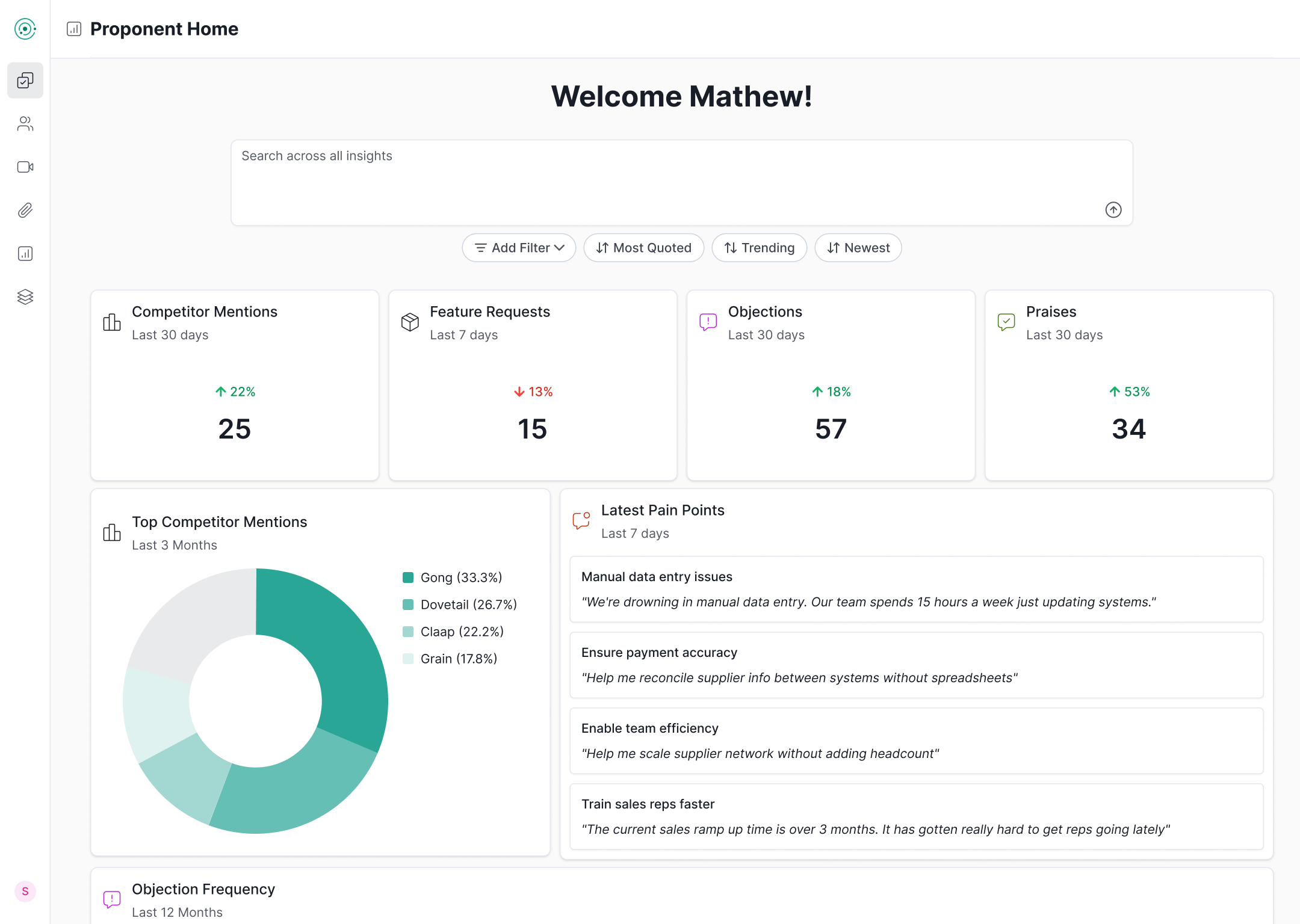
Task: Open the paperclip attachments sidebar icon
Action: (25, 211)
